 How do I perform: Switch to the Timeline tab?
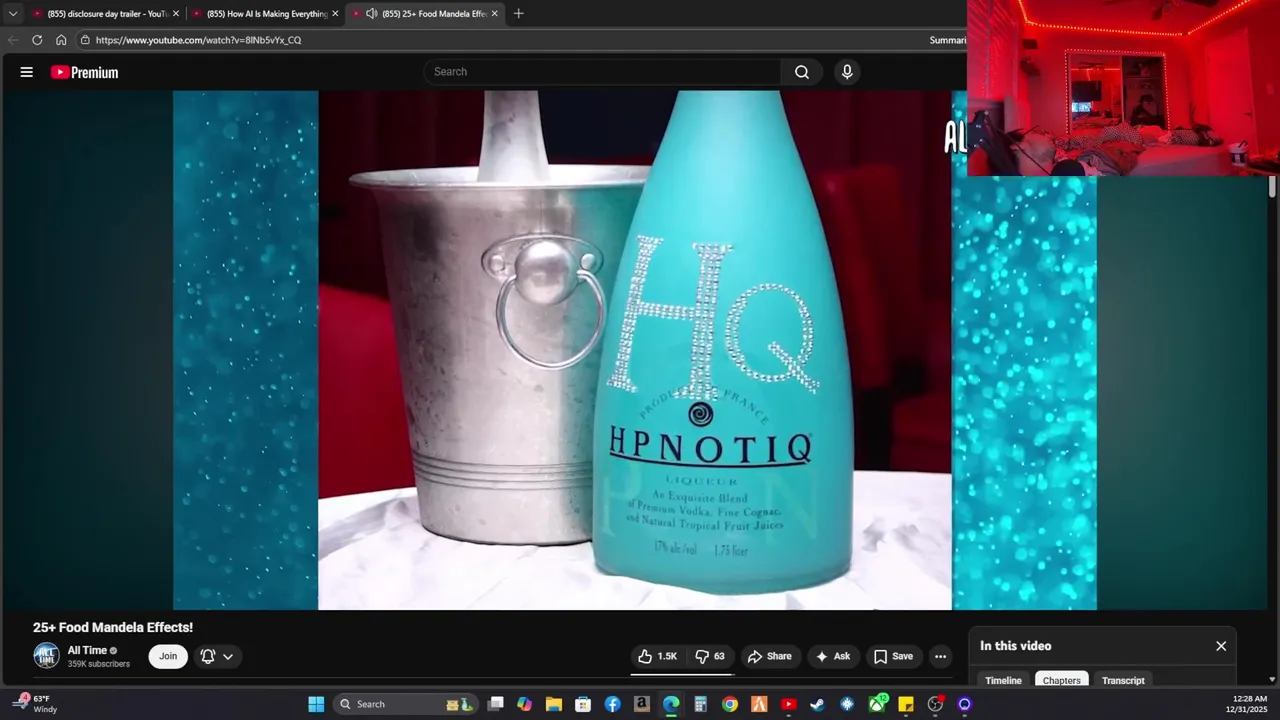pos(1003,680)
